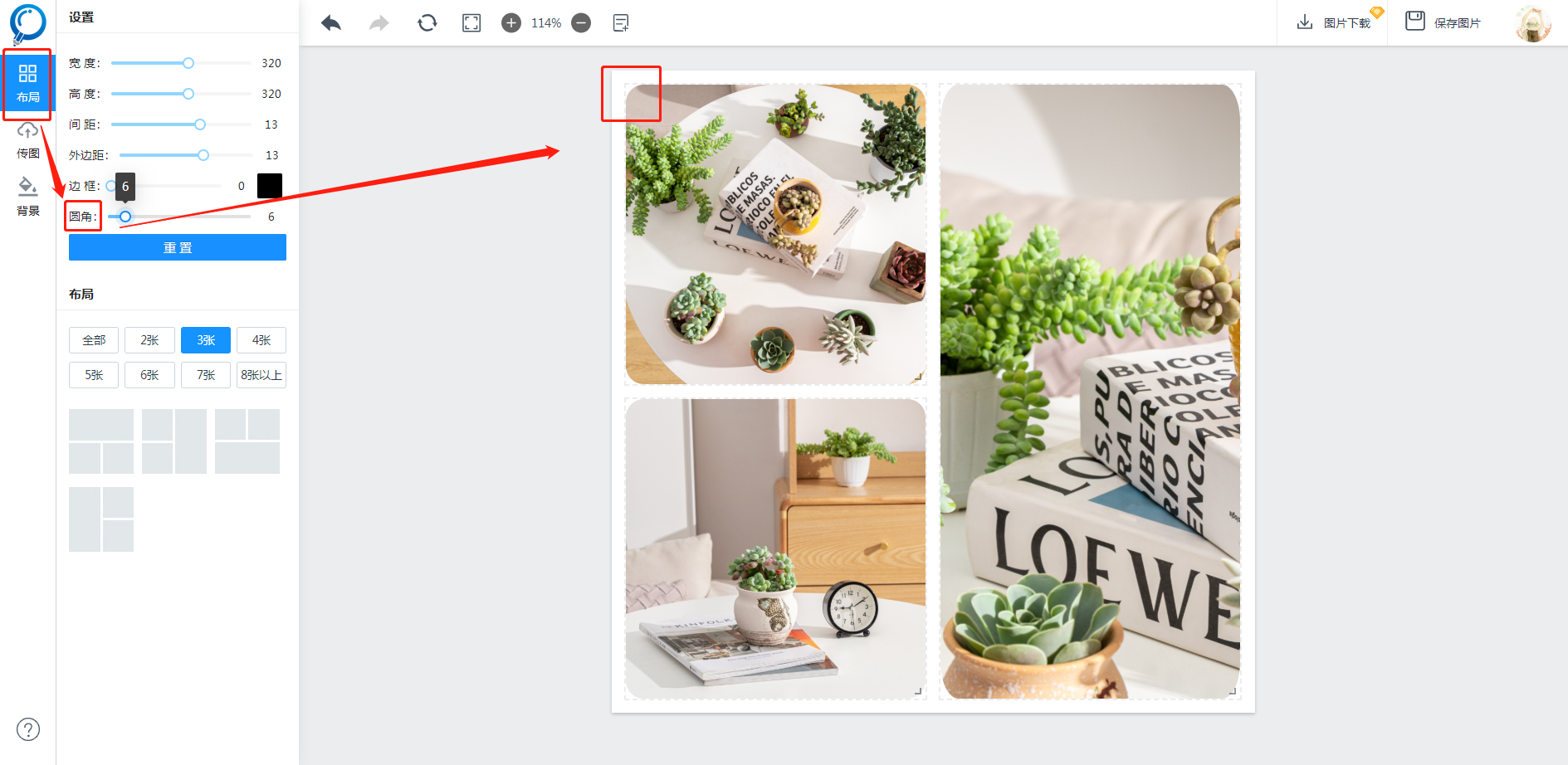
Task: Click the 圆角 value 6
Action: pyautogui.click(x=271, y=217)
